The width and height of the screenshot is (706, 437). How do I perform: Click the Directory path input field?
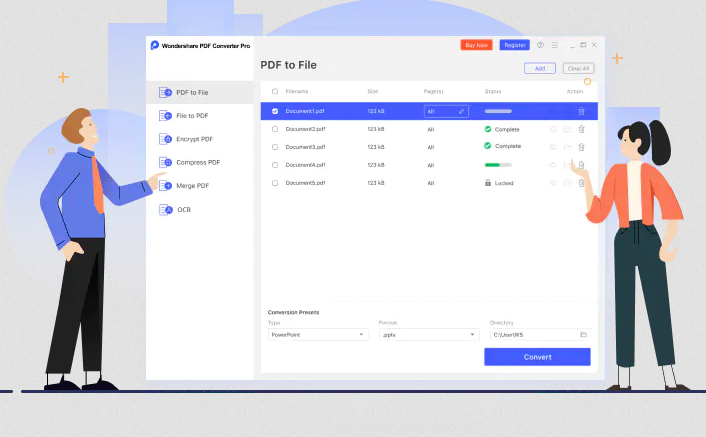click(x=530, y=335)
